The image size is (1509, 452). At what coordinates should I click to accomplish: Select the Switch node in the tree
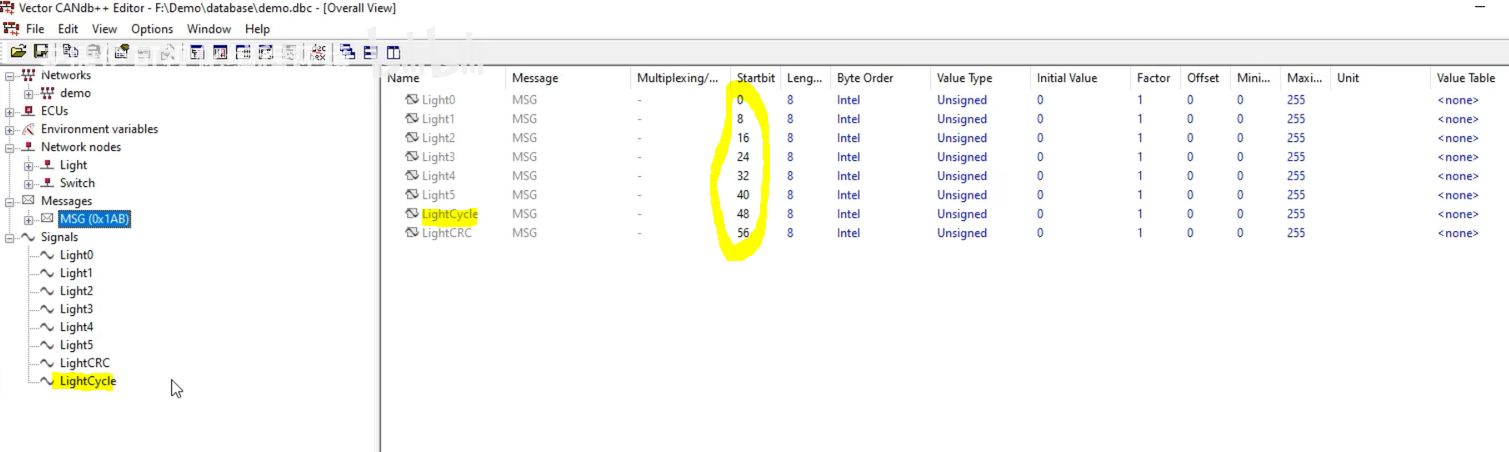click(x=77, y=183)
